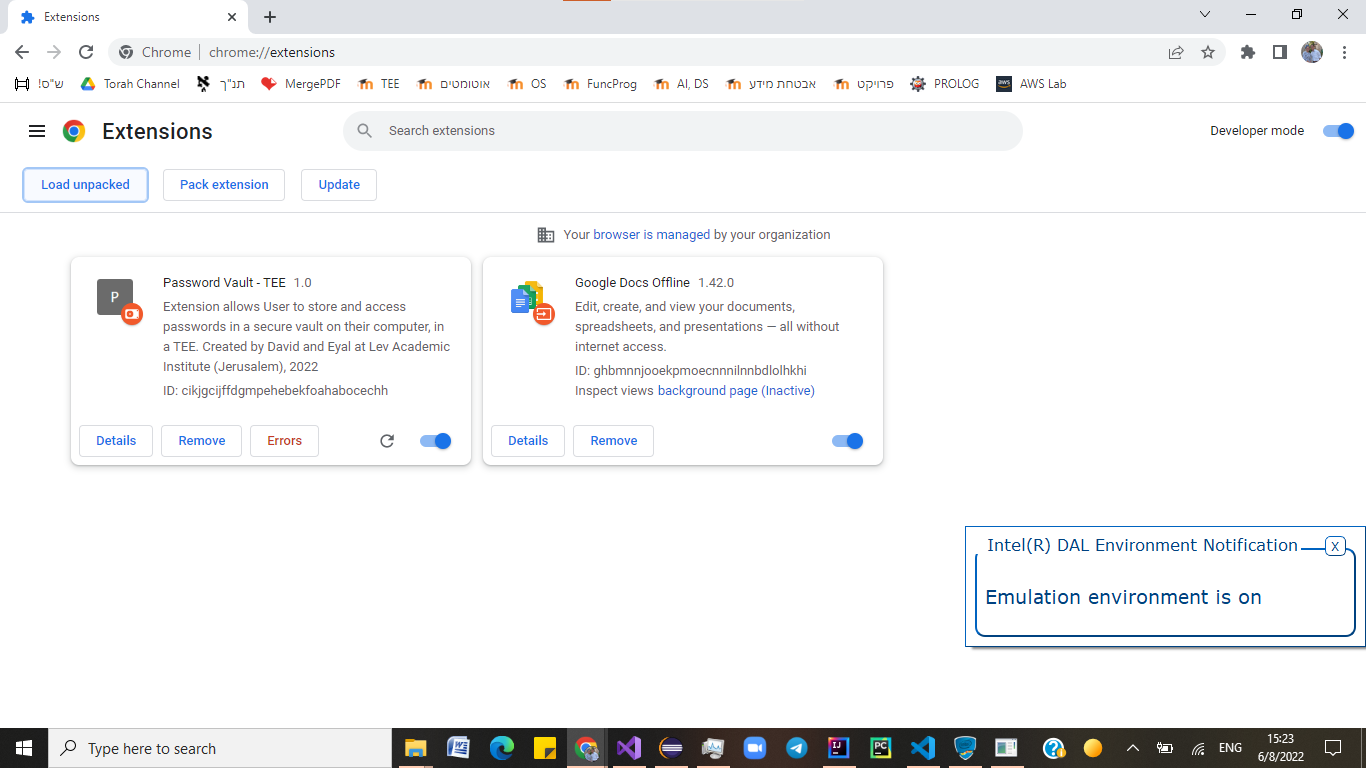This screenshot has width=1366, height=768.
Task: Click the share page icon in address bar
Action: [x=1176, y=52]
